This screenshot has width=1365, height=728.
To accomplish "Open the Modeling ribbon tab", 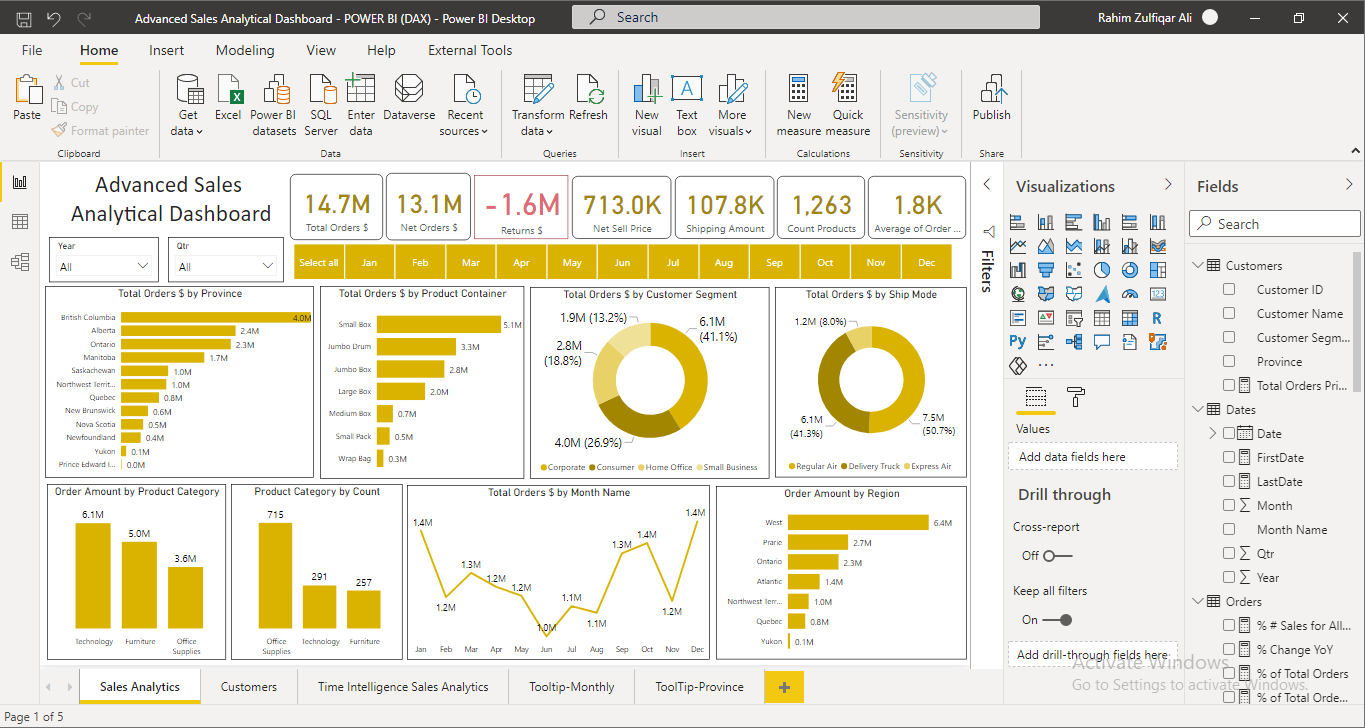I will point(245,50).
